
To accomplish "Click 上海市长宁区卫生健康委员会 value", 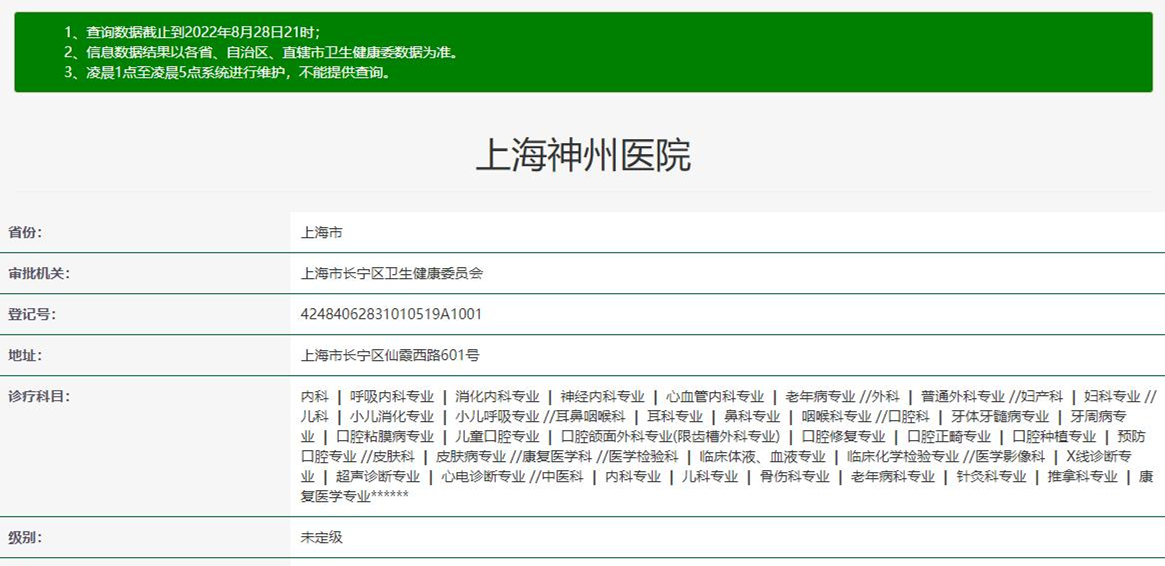I will 392,273.
